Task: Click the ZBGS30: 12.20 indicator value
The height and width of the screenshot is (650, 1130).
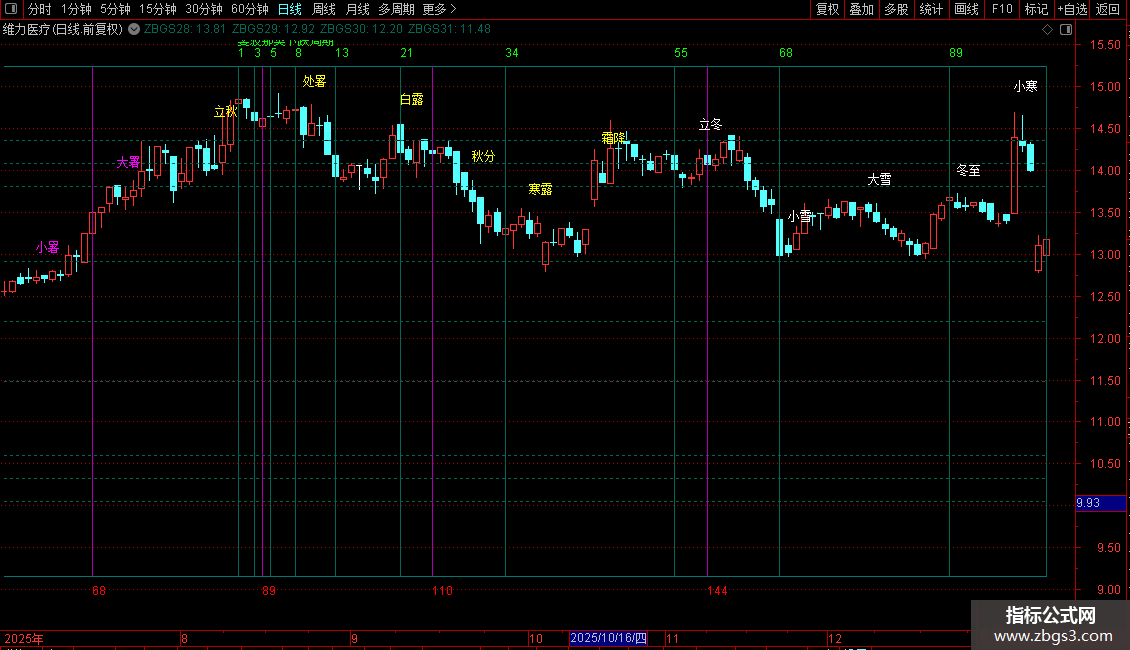Action: point(361,30)
